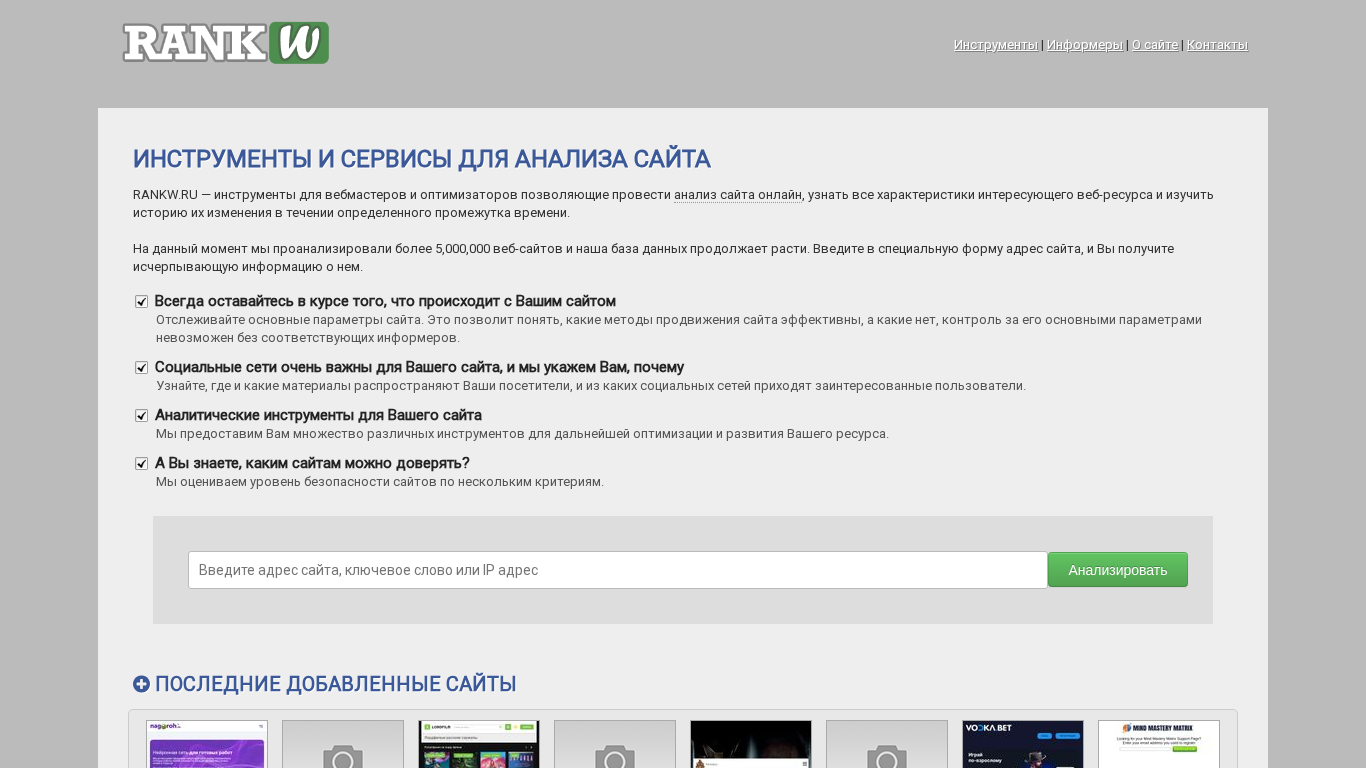
Task: Open the second camera placeholder thumbnail
Action: point(615,744)
